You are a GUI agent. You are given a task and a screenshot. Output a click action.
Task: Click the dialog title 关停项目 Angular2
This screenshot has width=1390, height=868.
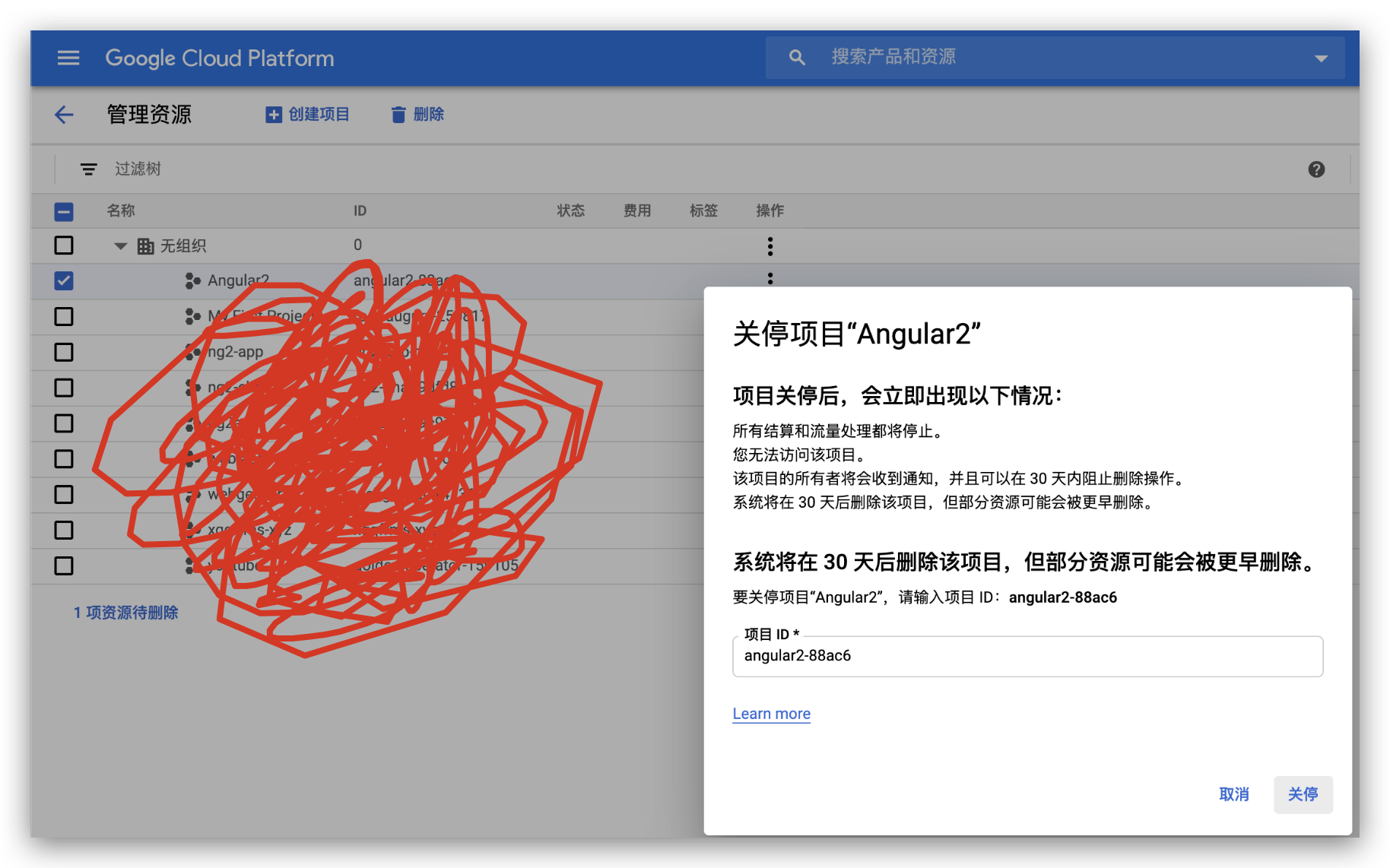[x=856, y=334]
